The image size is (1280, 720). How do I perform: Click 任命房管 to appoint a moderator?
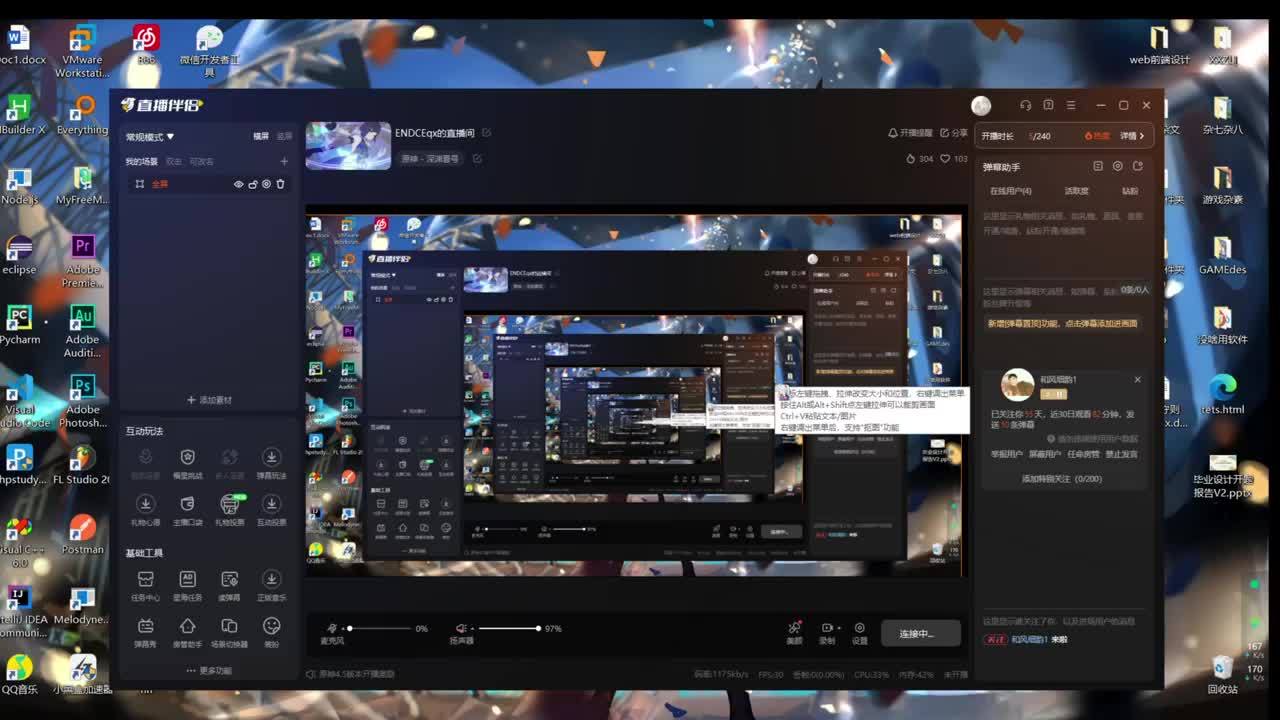point(1083,454)
